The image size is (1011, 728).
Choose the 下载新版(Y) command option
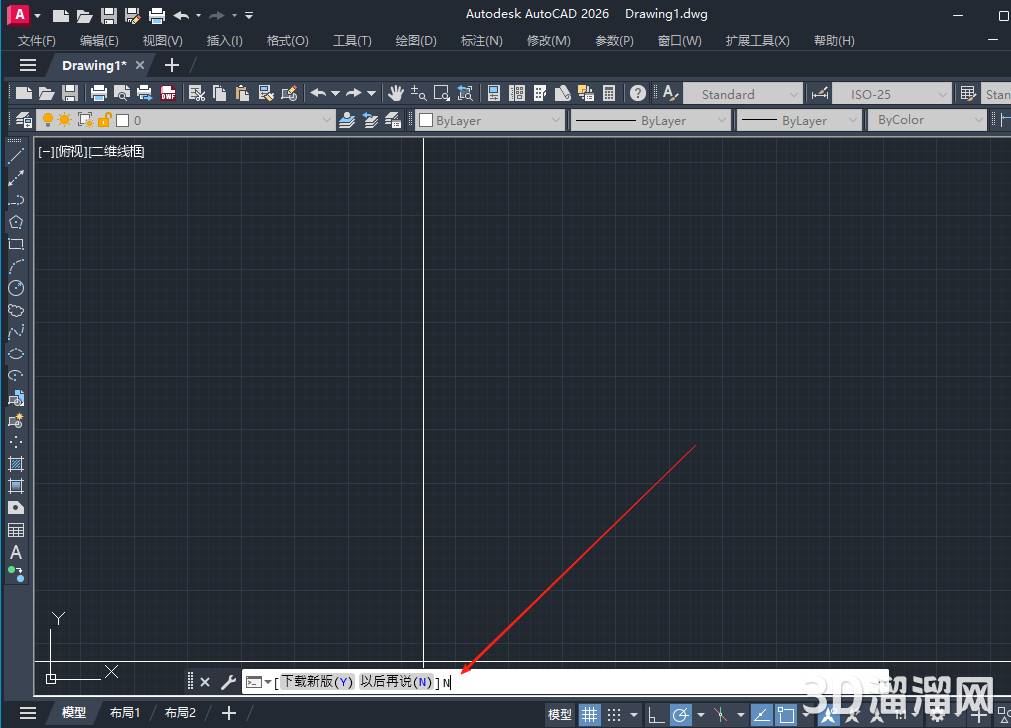316,682
